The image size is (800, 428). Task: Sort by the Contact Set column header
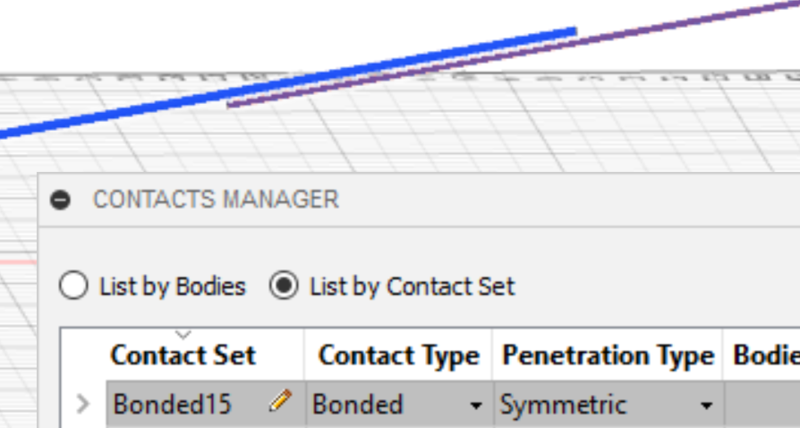(x=183, y=356)
